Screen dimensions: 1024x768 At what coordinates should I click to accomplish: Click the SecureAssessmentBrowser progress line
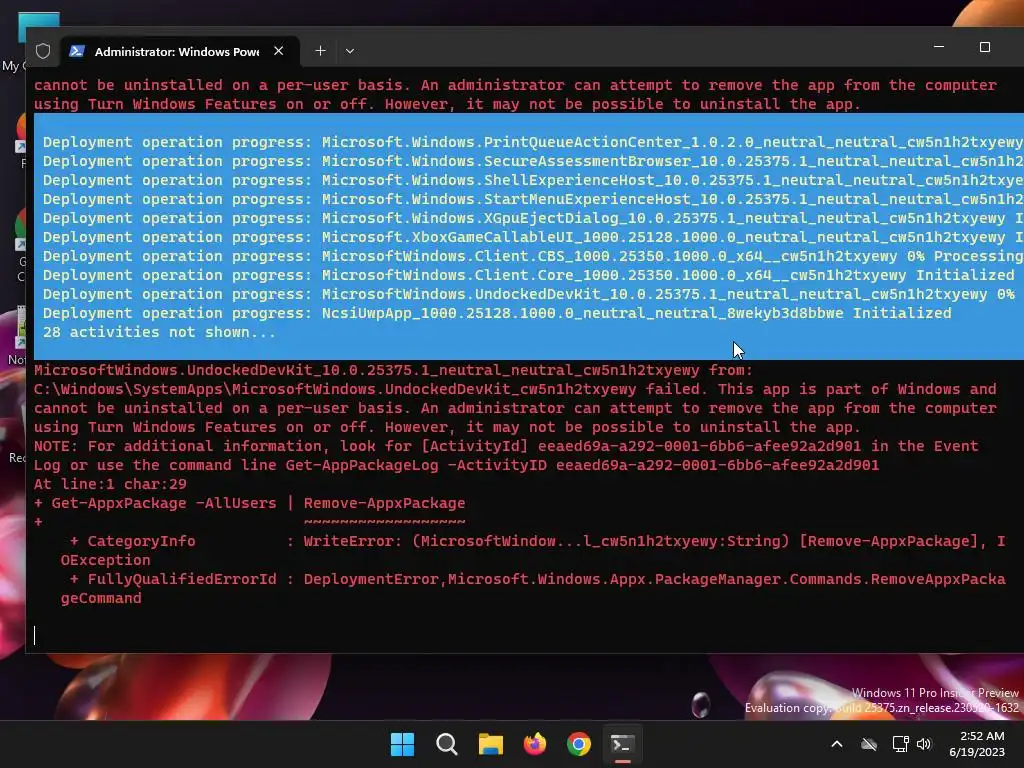click(x=533, y=161)
